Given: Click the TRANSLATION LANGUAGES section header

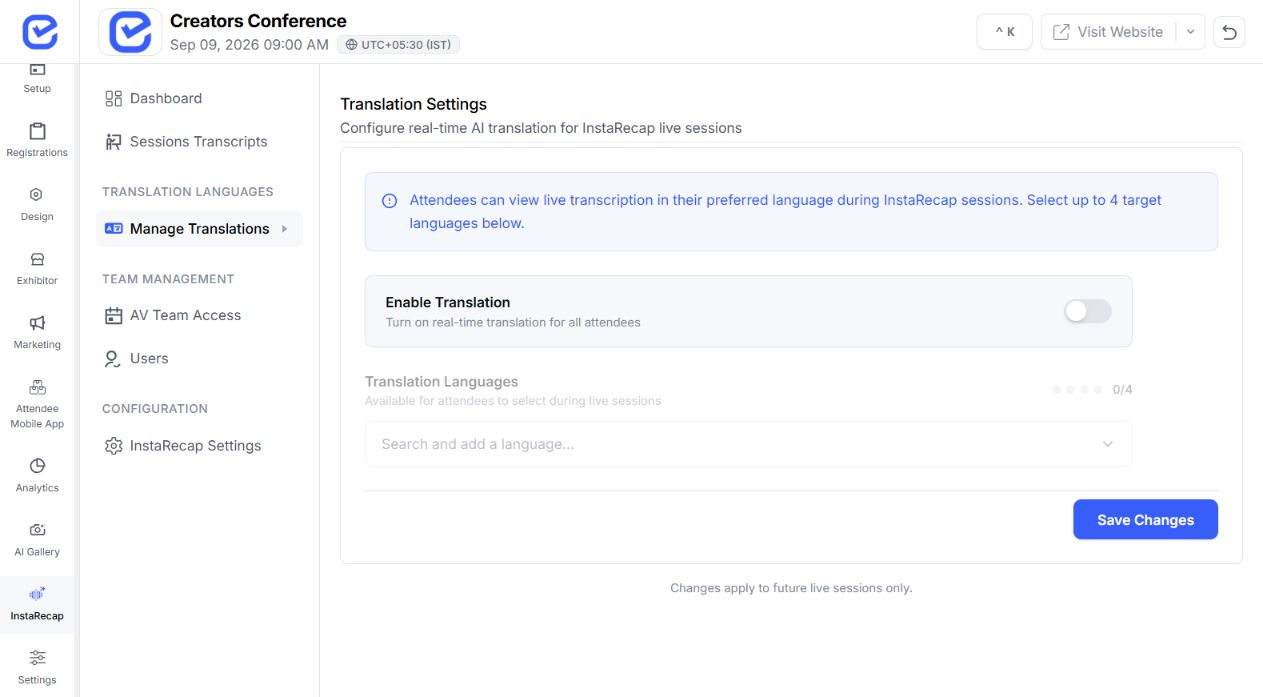Looking at the screenshot, I should click(187, 192).
